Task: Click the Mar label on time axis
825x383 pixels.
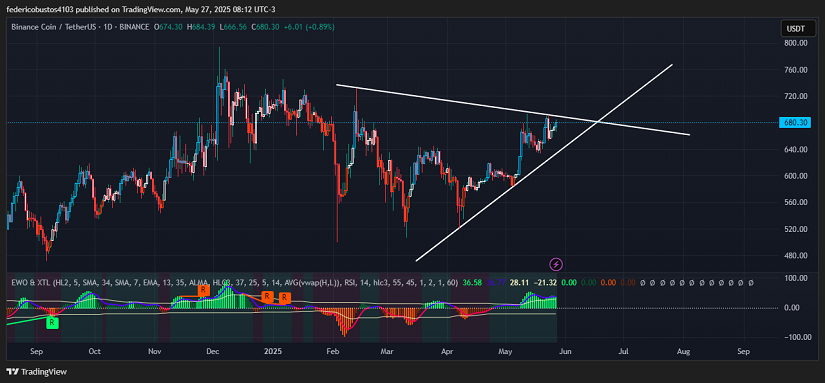Action: 387,351
